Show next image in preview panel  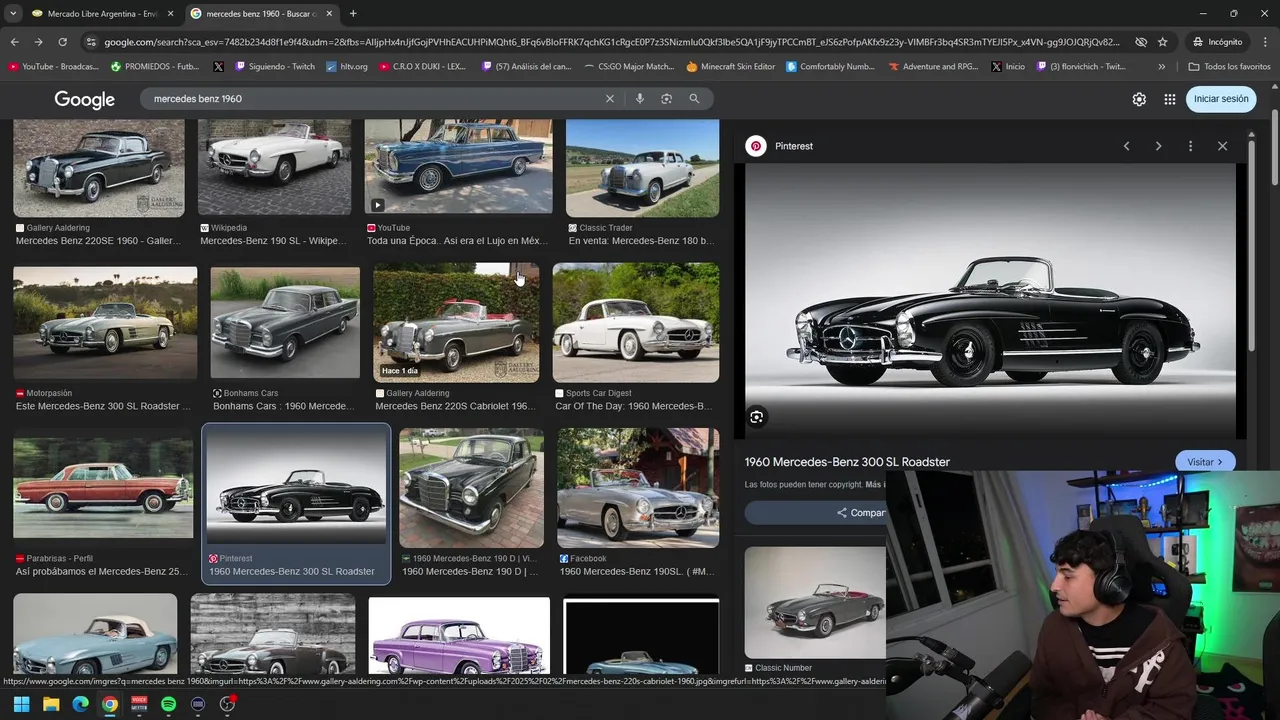tap(1158, 146)
